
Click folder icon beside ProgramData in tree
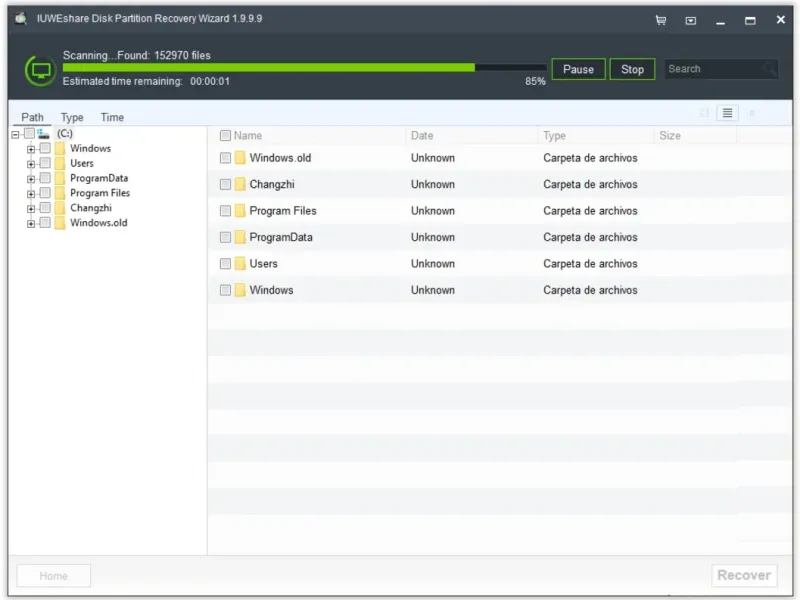[60, 178]
